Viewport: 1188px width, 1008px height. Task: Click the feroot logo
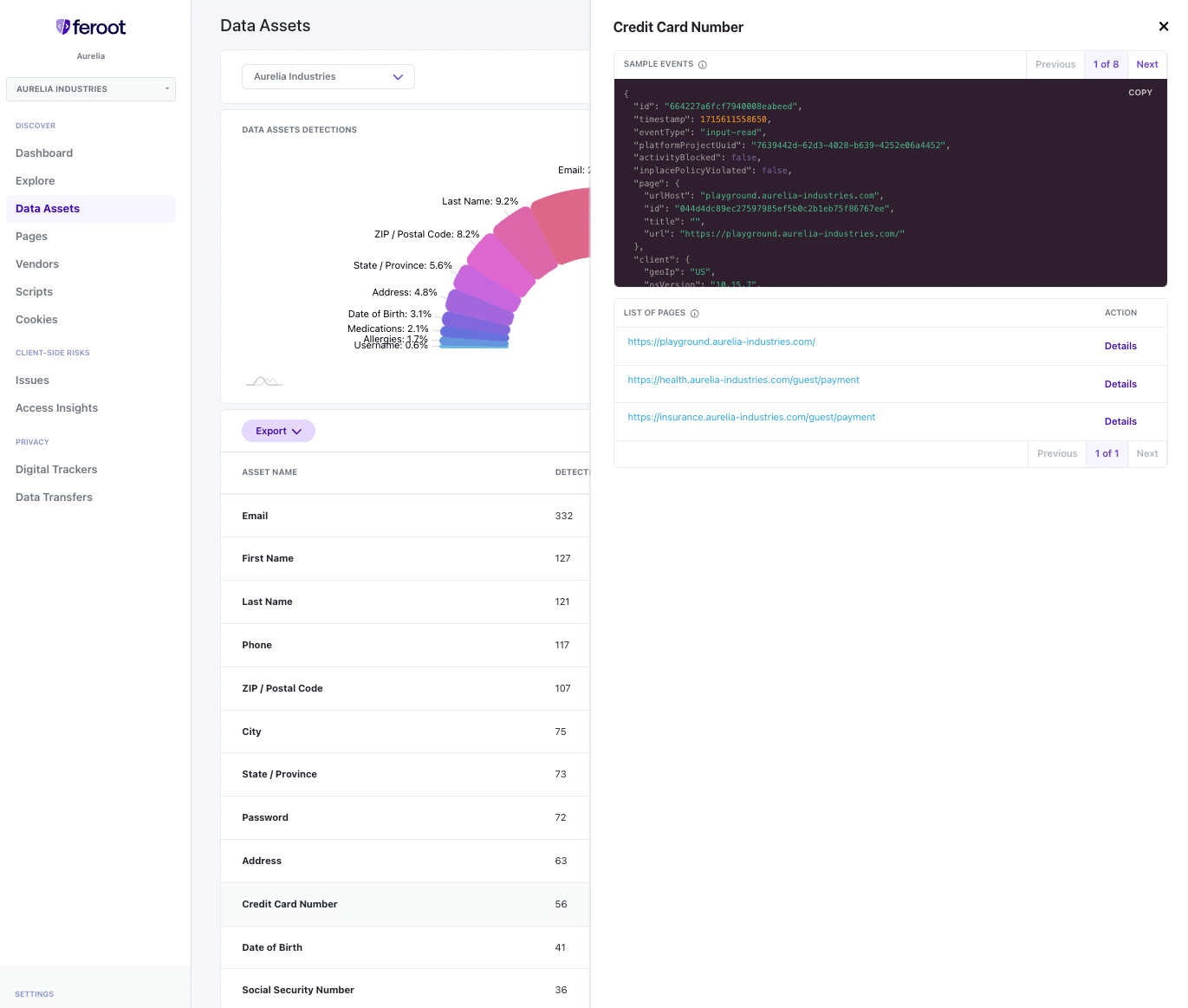[91, 28]
